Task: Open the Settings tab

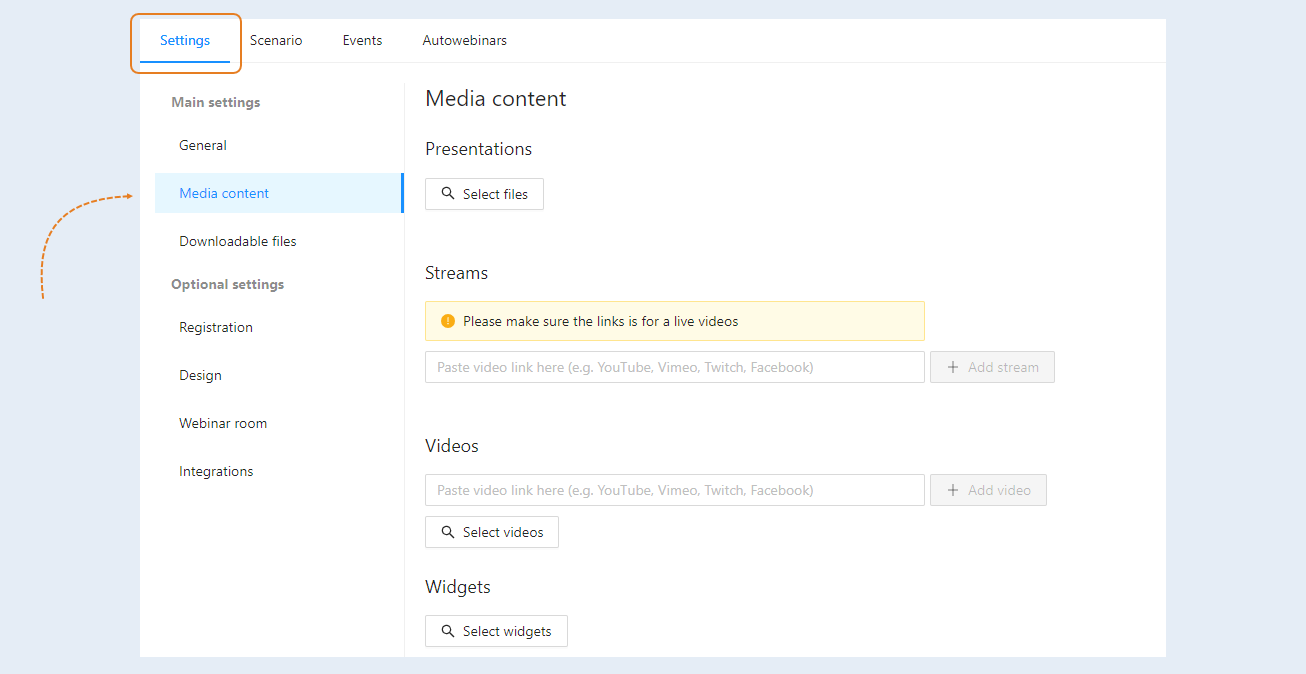Action: pyautogui.click(x=185, y=41)
